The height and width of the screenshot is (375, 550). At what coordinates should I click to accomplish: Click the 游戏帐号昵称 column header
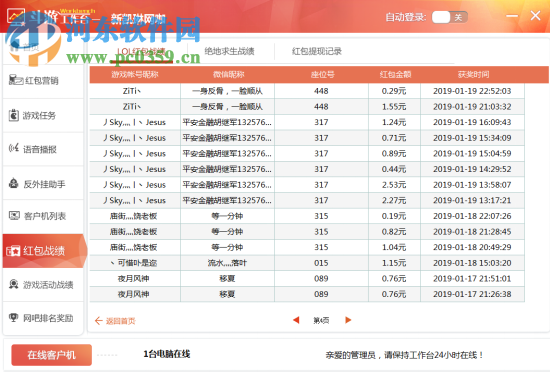click(135, 74)
